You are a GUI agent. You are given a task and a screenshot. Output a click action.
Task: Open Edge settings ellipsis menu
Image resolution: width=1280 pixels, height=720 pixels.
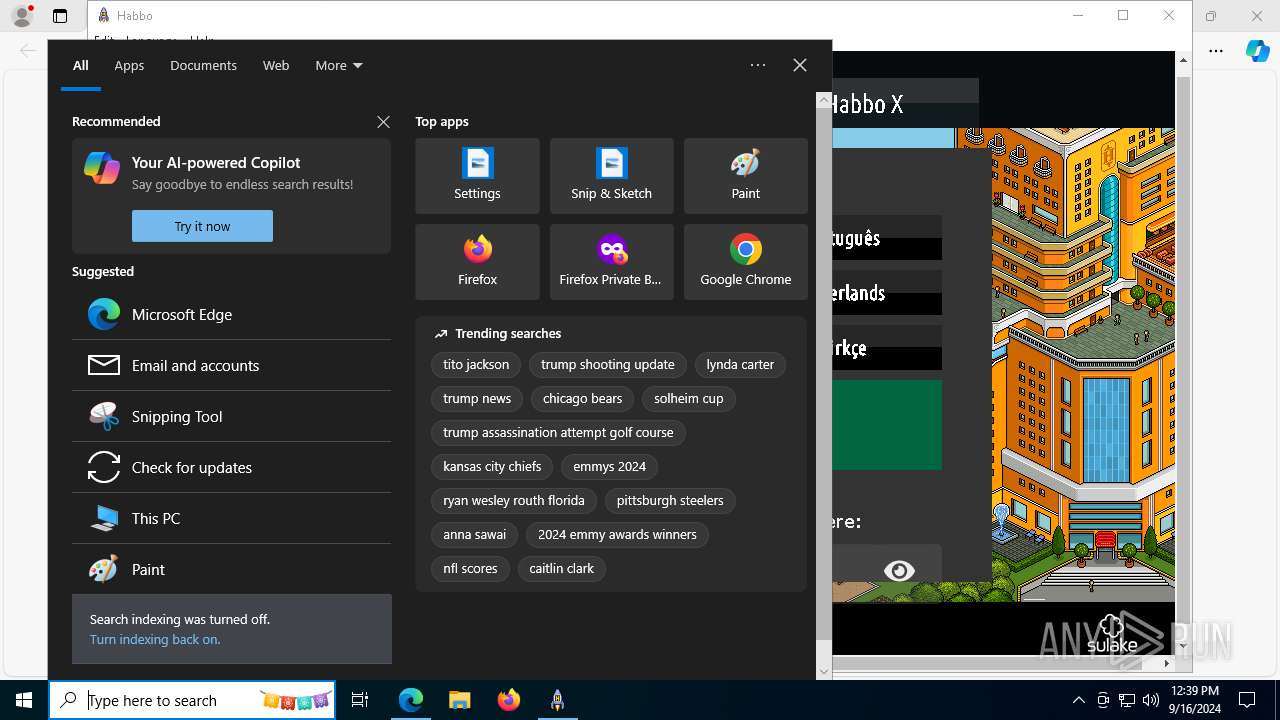[x=1216, y=51]
